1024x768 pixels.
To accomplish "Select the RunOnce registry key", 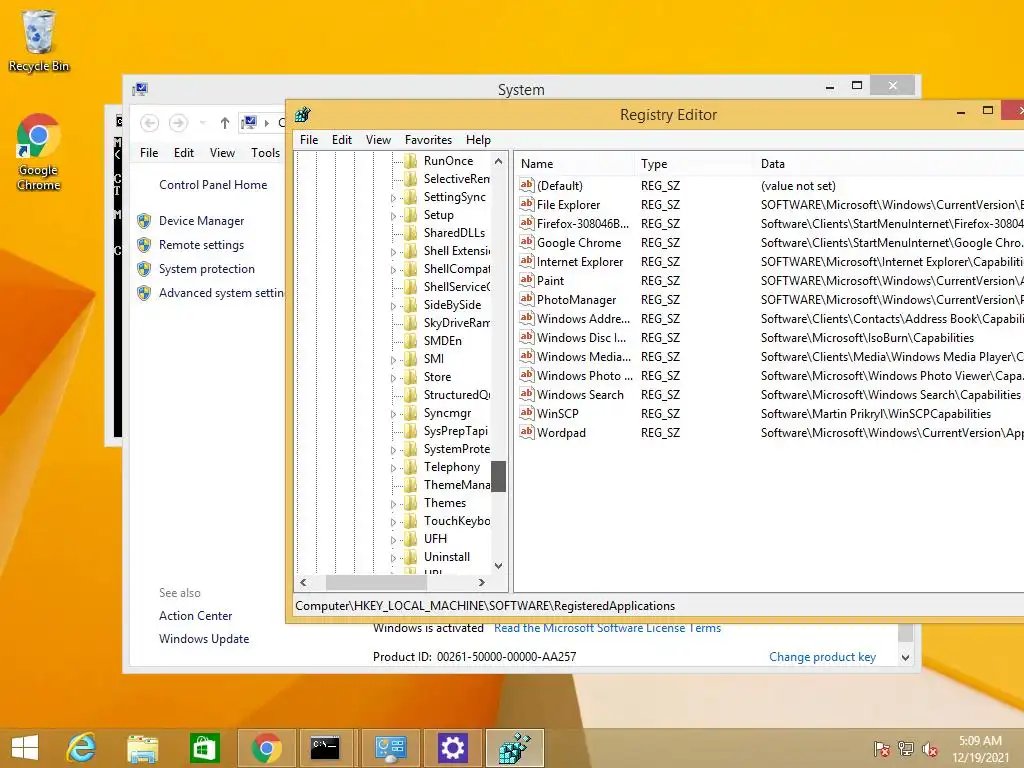I will (x=448, y=161).
